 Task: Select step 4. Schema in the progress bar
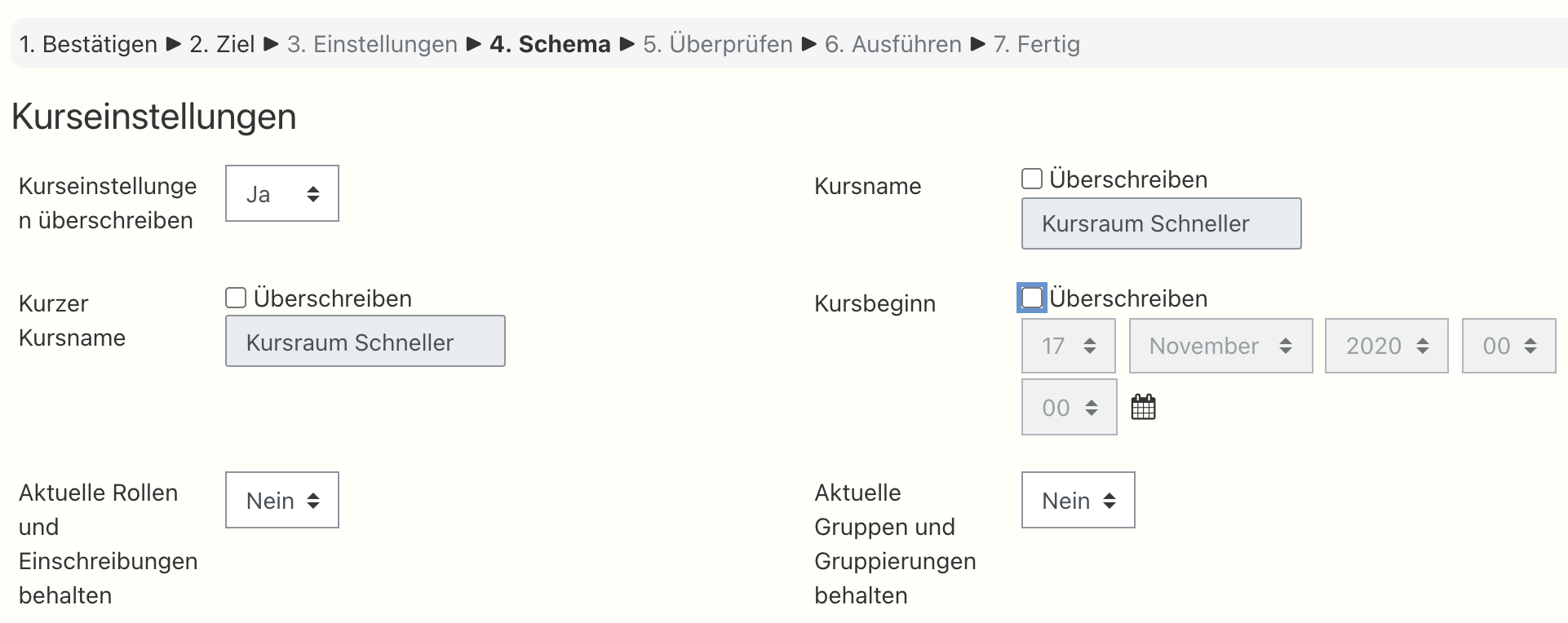pyautogui.click(x=550, y=44)
